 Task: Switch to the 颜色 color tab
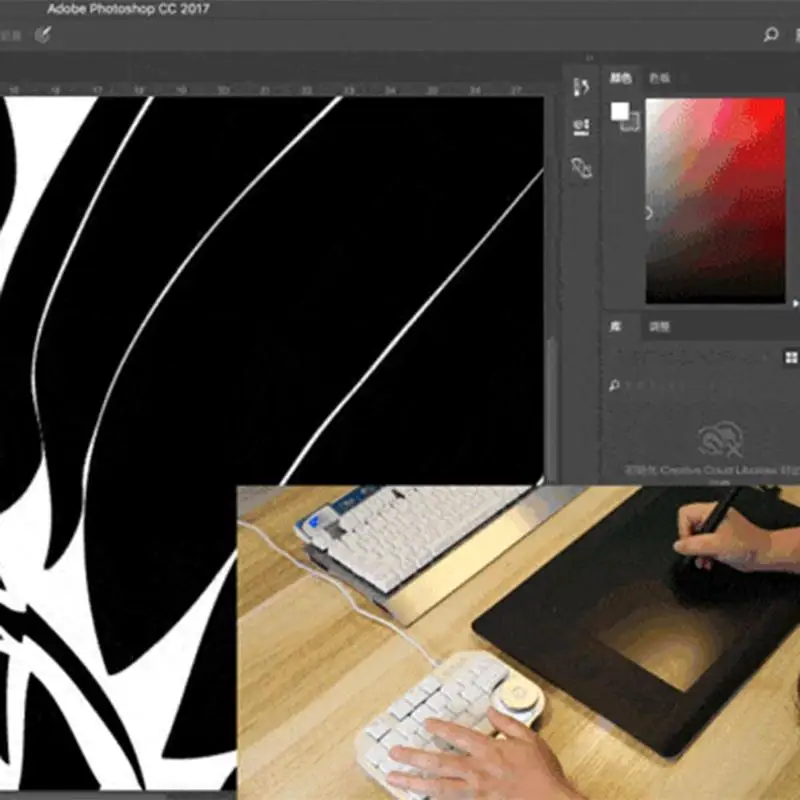(x=620, y=78)
